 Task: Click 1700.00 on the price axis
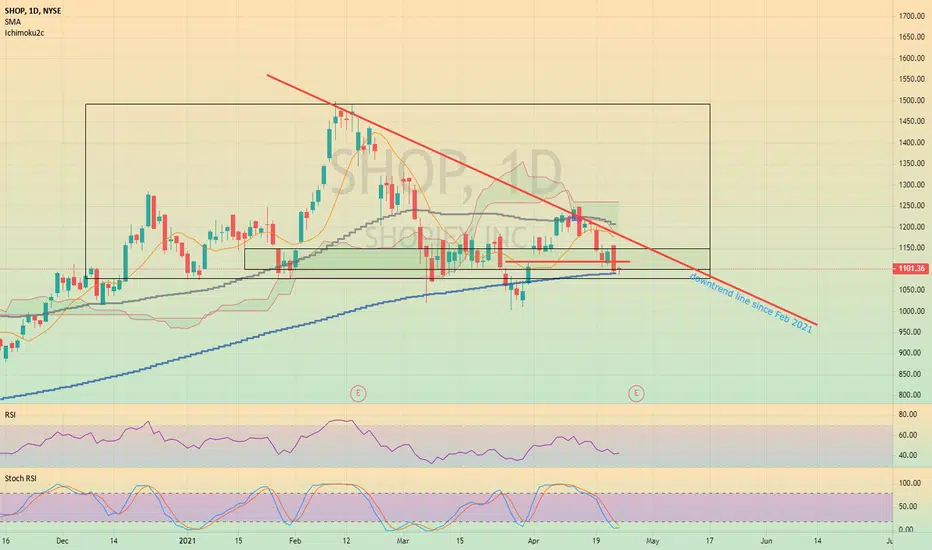tap(911, 16)
